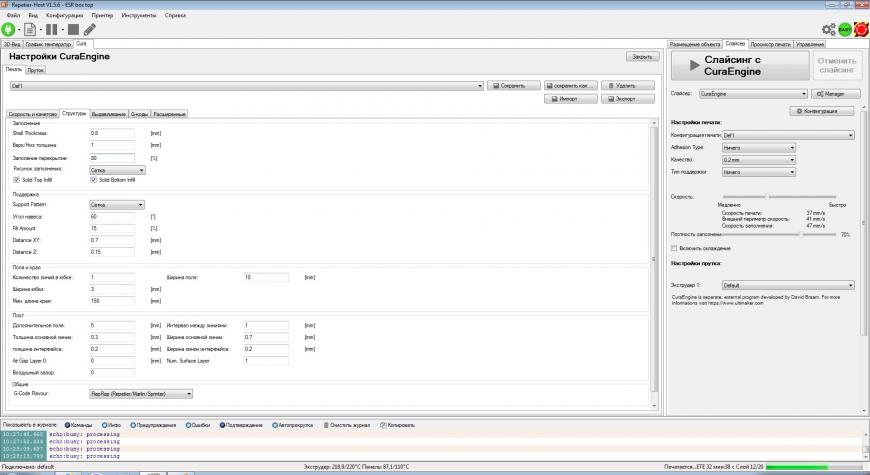Click the Конфигурация button in slicer panel

pyautogui.click(x=821, y=111)
